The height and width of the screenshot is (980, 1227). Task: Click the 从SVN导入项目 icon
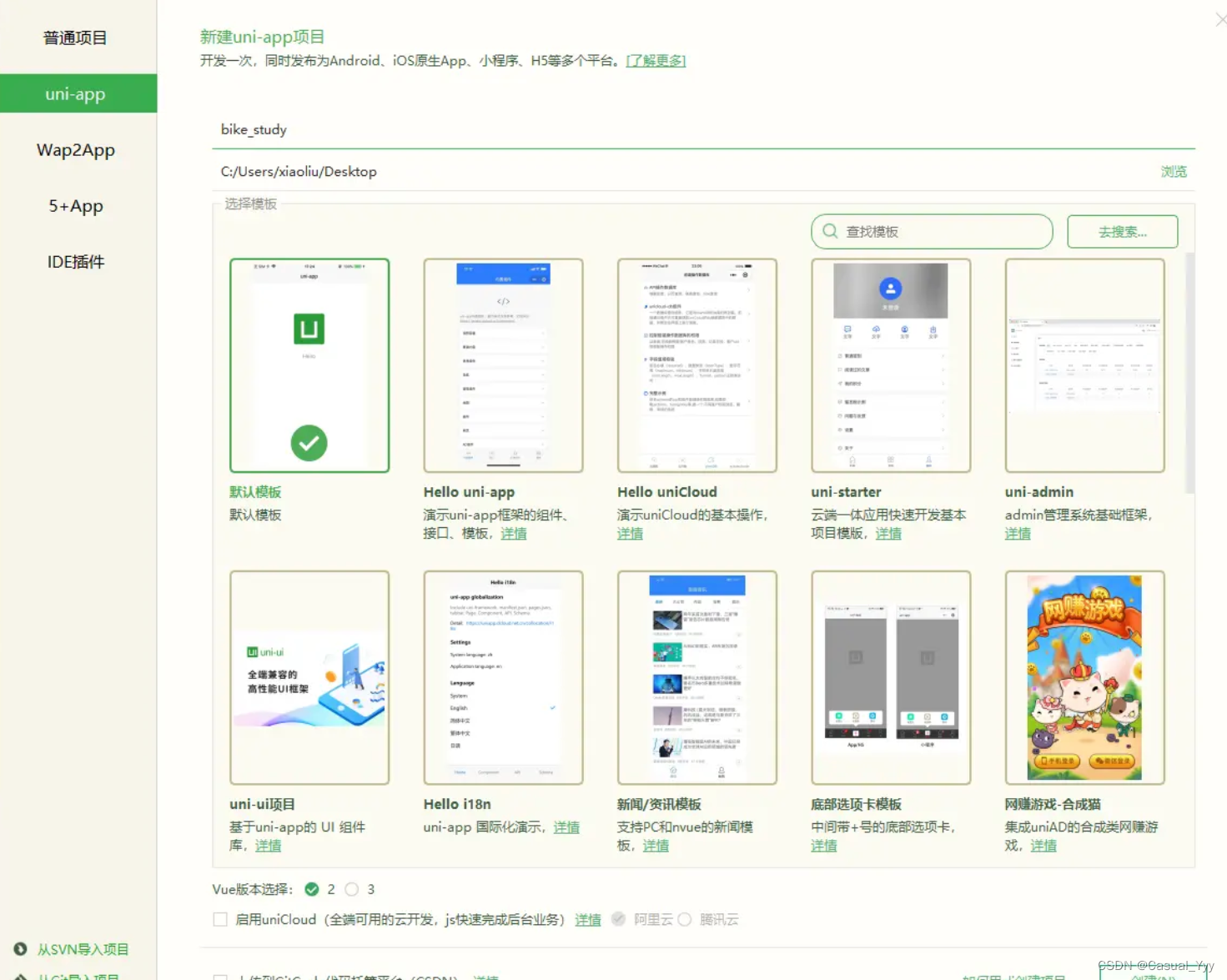pos(21,949)
